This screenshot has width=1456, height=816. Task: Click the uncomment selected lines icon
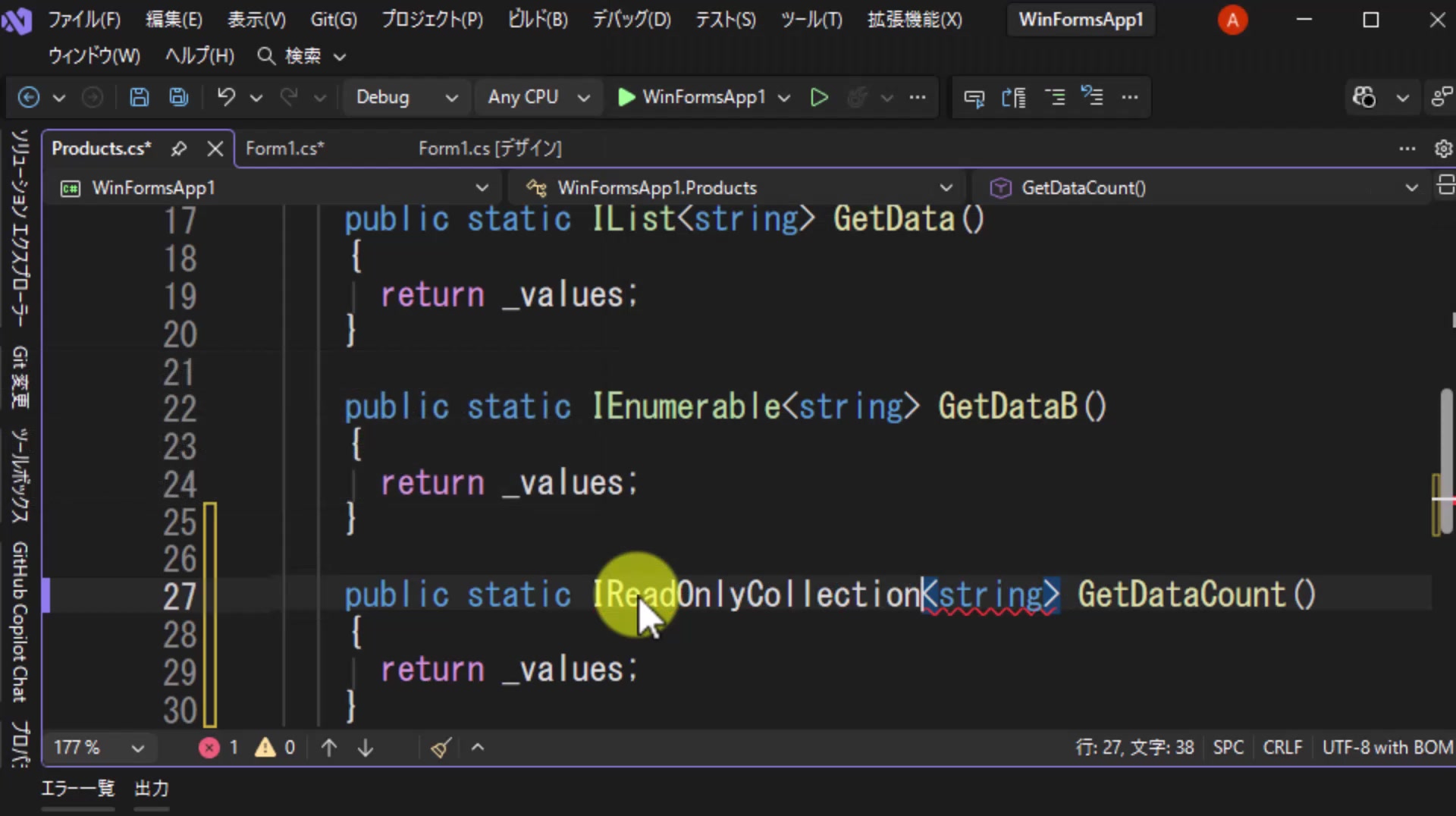1093,97
